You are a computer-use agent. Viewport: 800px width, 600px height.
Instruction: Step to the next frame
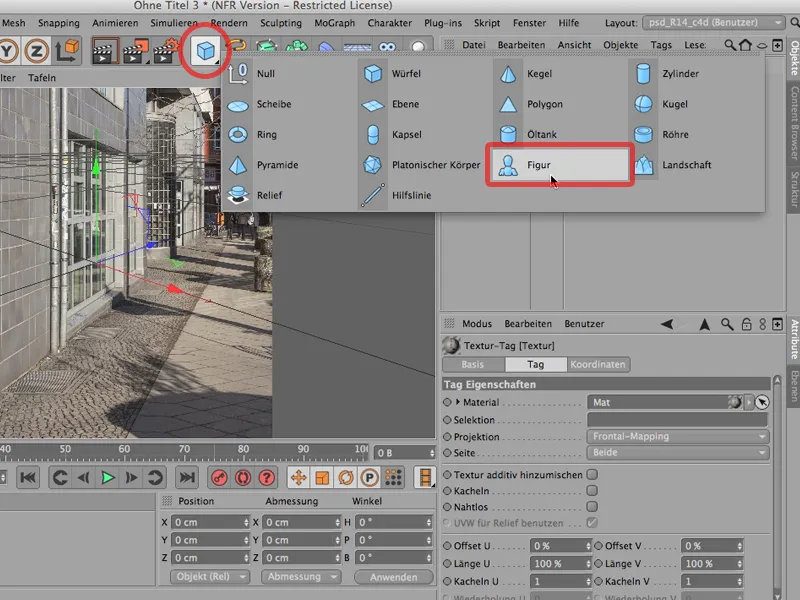131,478
